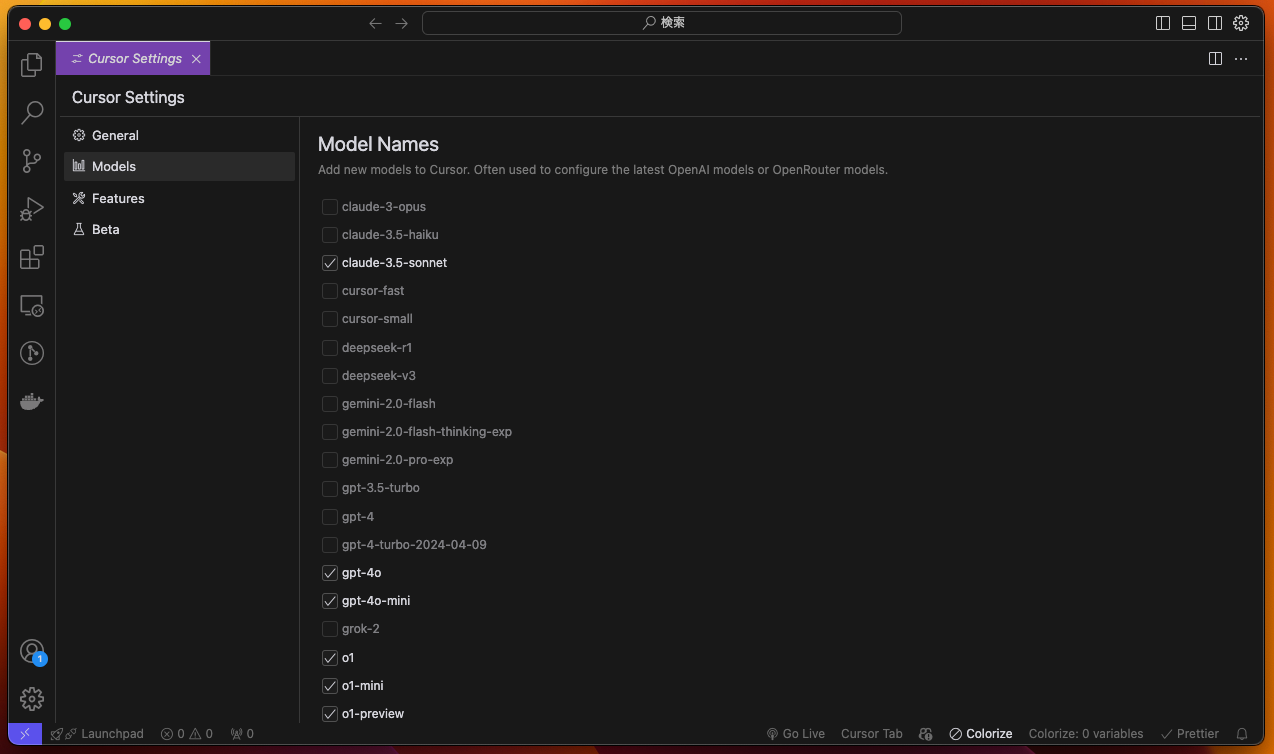1274x754 pixels.
Task: Split the editor to the right
Action: coord(1215,59)
